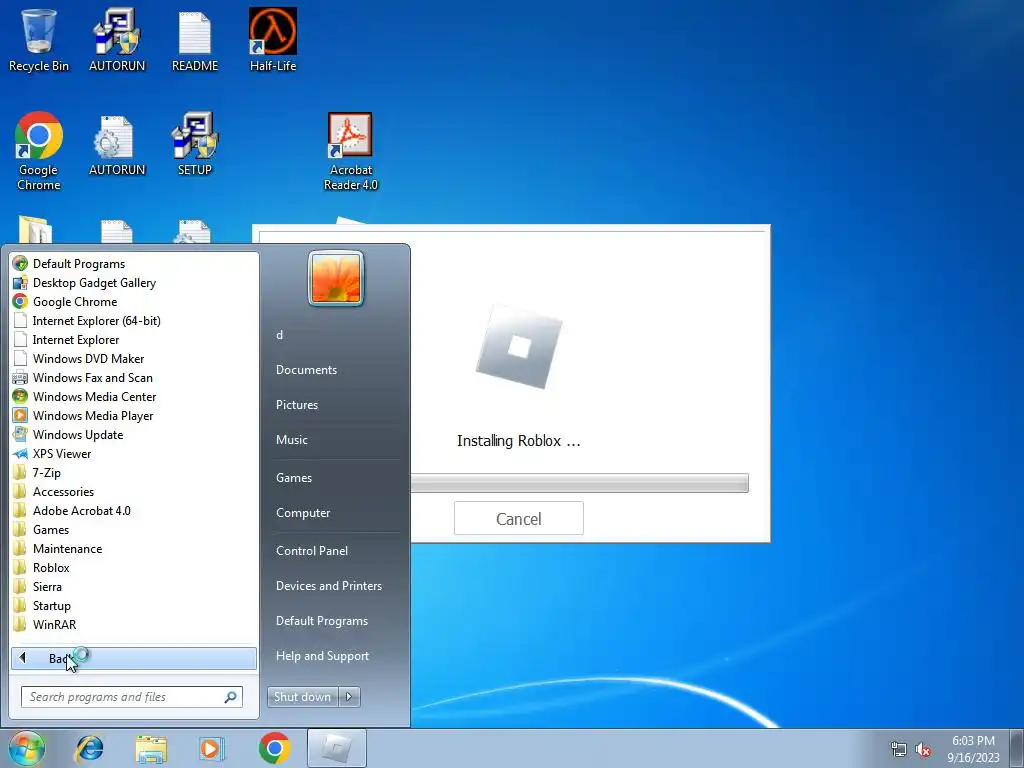The image size is (1024, 768).
Task: Open user folder 'd' link
Action: point(334,335)
